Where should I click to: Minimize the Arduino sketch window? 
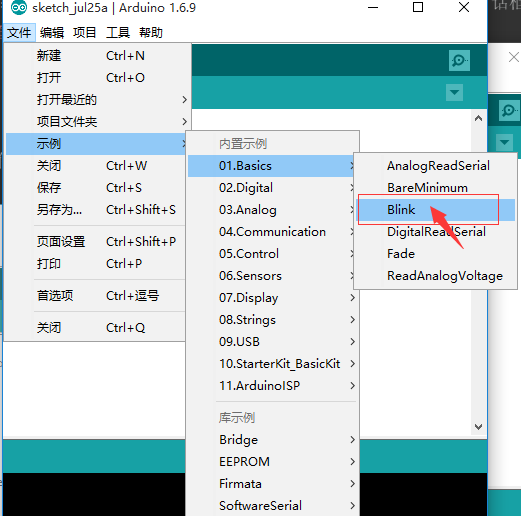(373, 7)
